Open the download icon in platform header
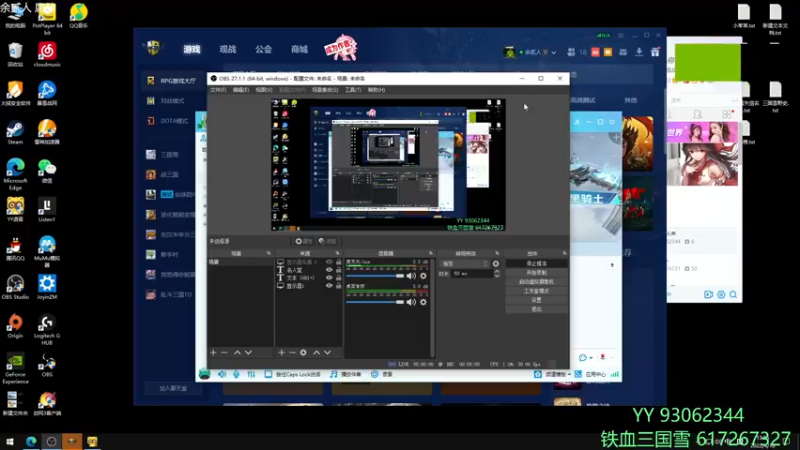Screen dimensions: 800x450 click(x=639, y=52)
